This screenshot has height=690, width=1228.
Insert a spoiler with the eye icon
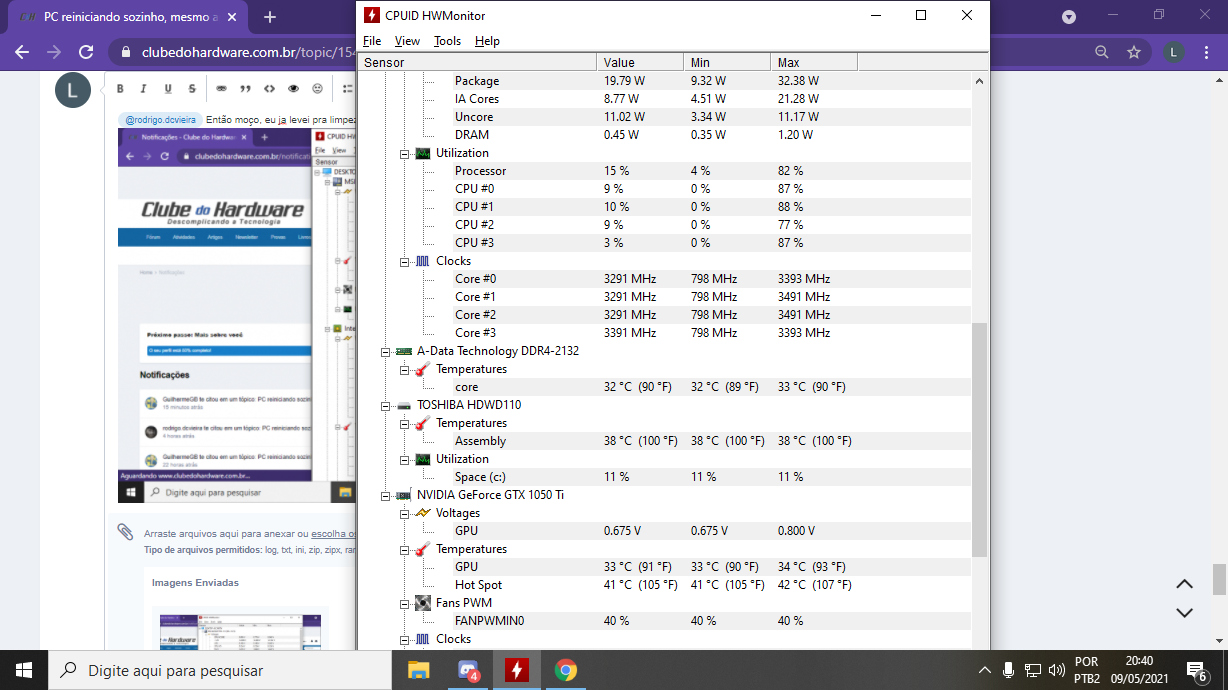(294, 89)
